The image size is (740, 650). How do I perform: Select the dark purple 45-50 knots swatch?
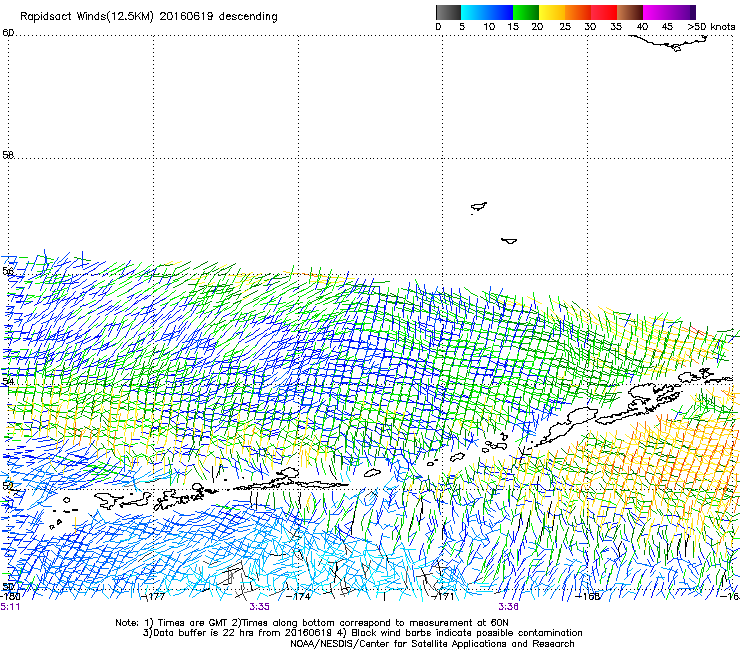[682, 12]
